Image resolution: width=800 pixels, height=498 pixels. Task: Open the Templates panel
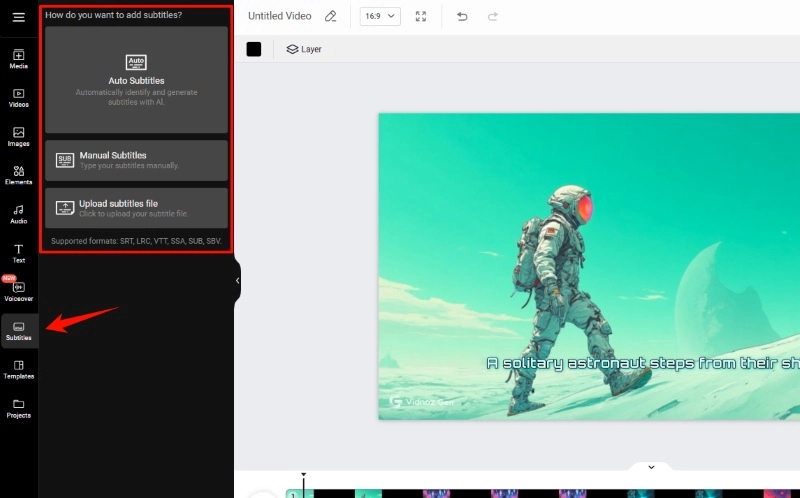point(18,370)
